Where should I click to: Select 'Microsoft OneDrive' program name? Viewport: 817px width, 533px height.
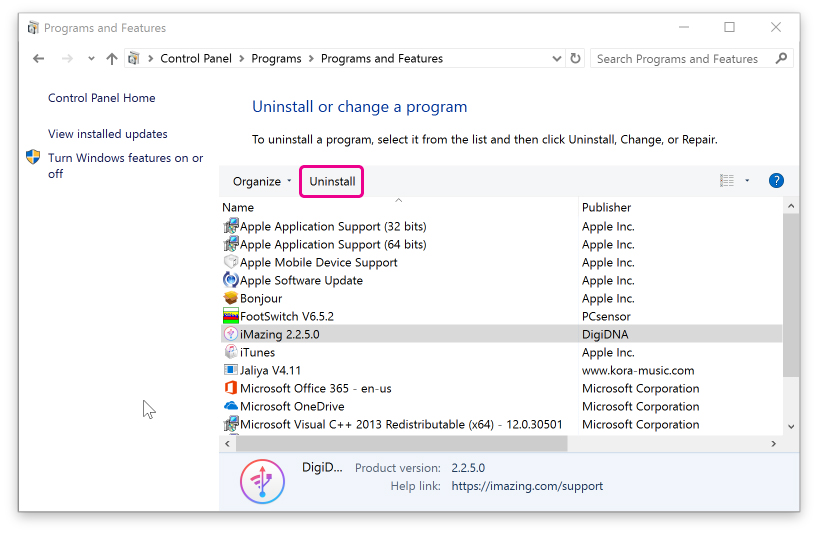click(292, 406)
